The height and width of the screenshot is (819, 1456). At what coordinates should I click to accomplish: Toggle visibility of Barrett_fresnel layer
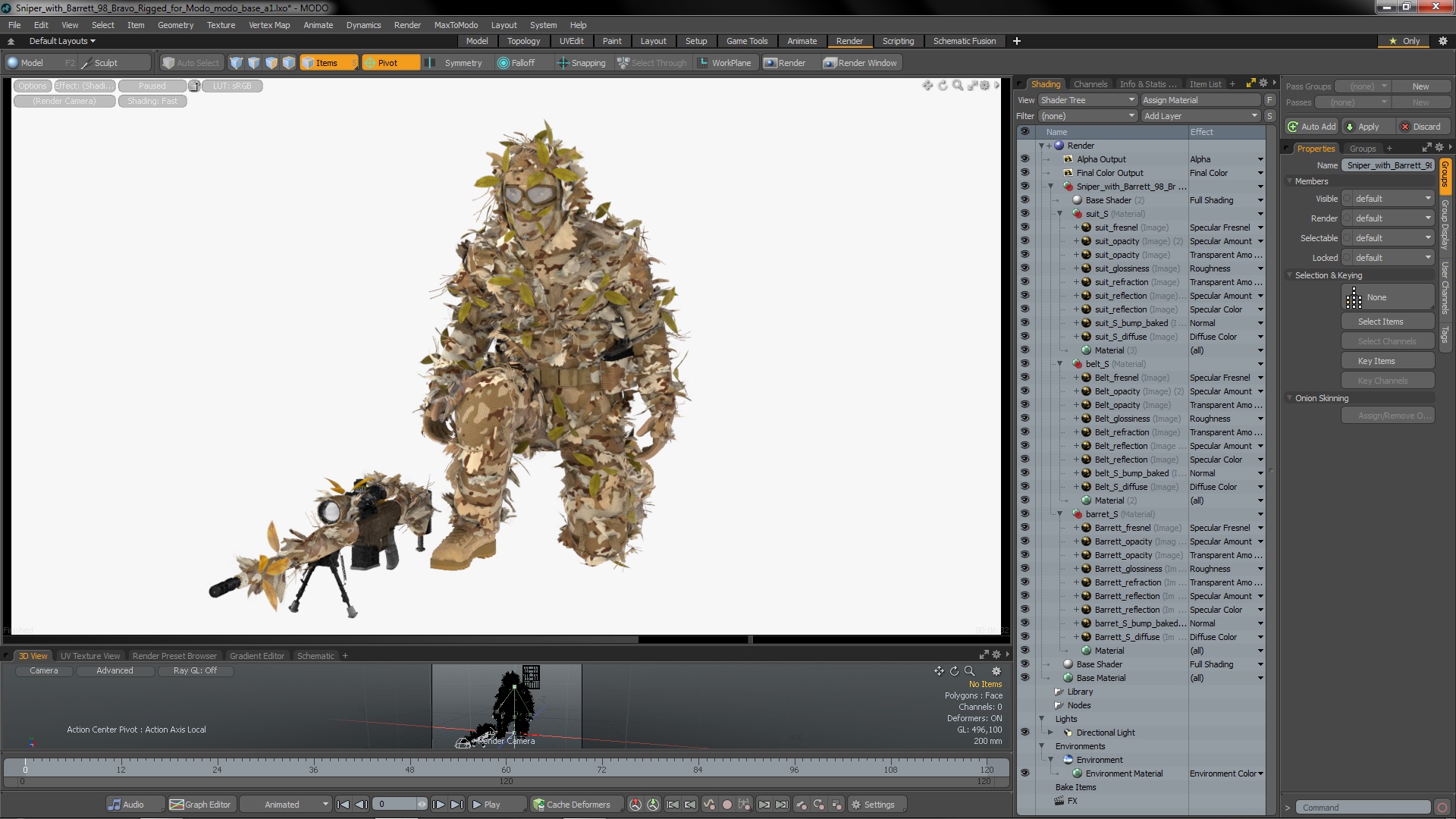[x=1025, y=528]
